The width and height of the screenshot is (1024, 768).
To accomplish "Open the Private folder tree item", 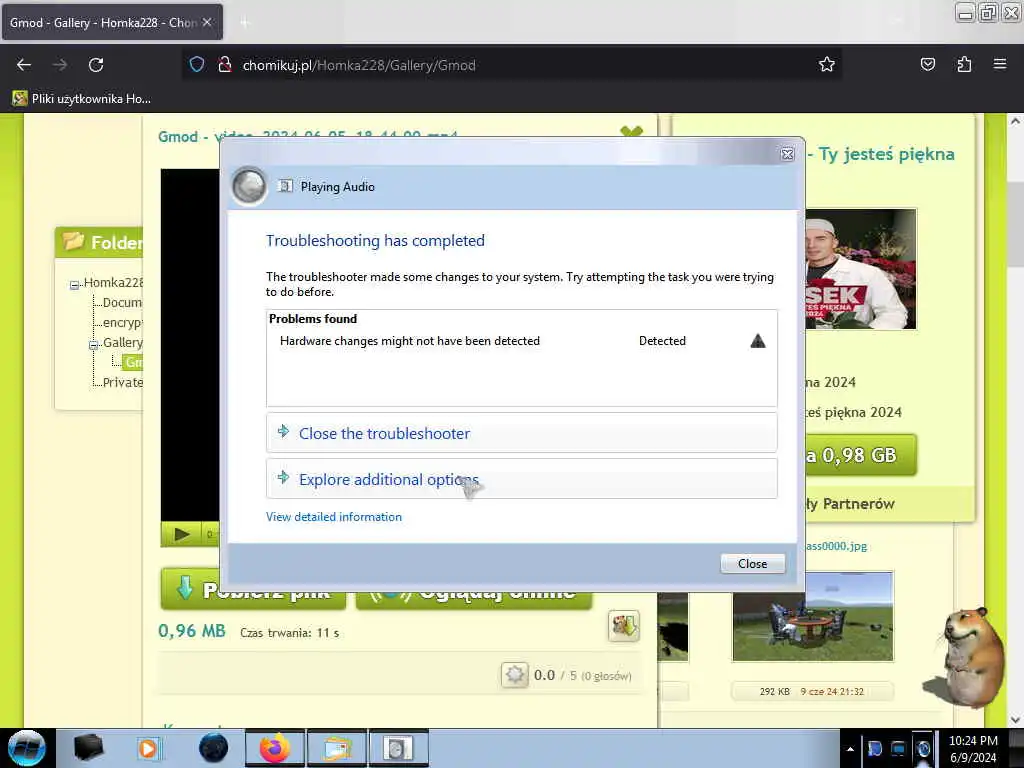I will coord(122,382).
